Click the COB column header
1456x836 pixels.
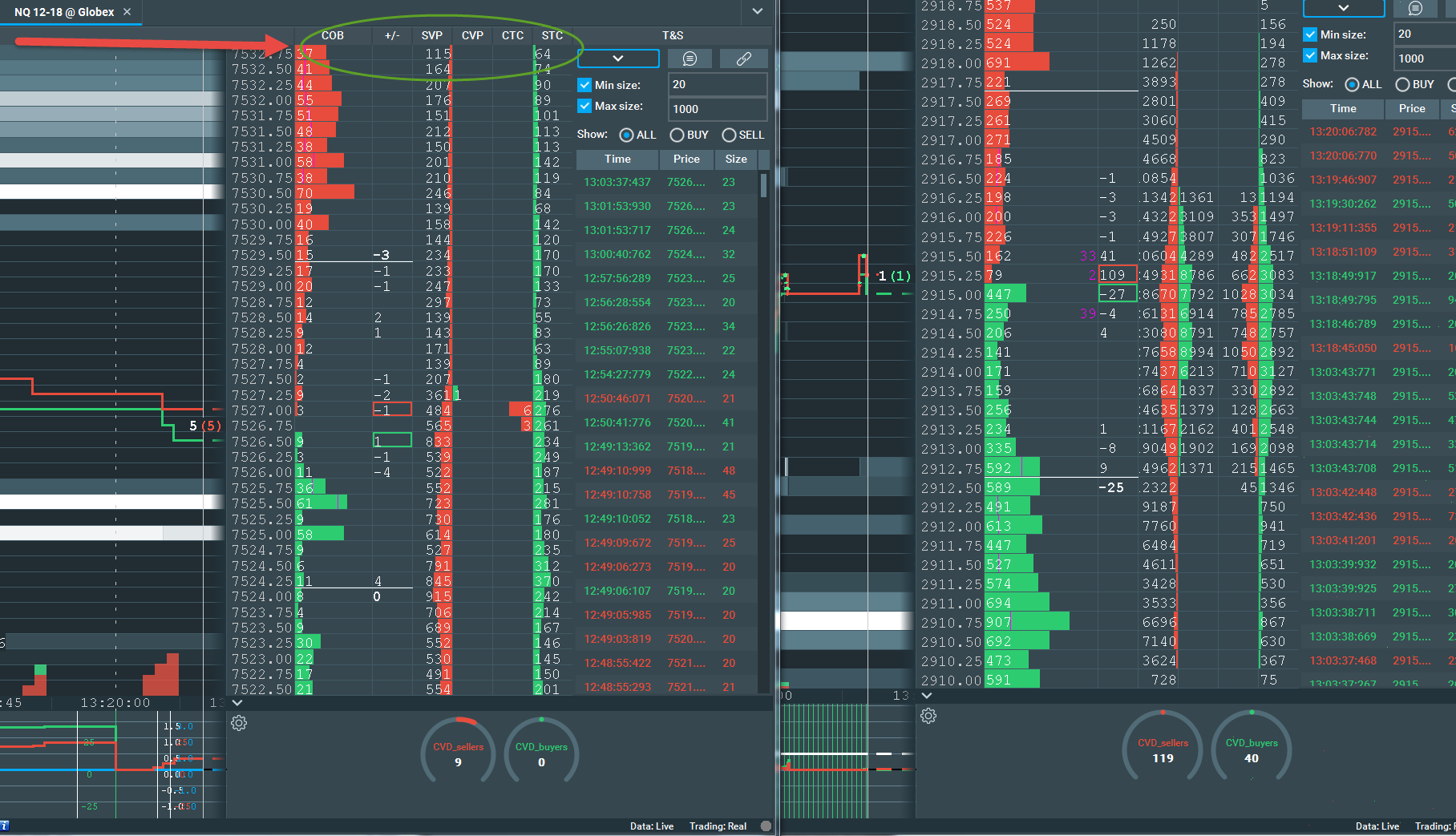tap(333, 35)
